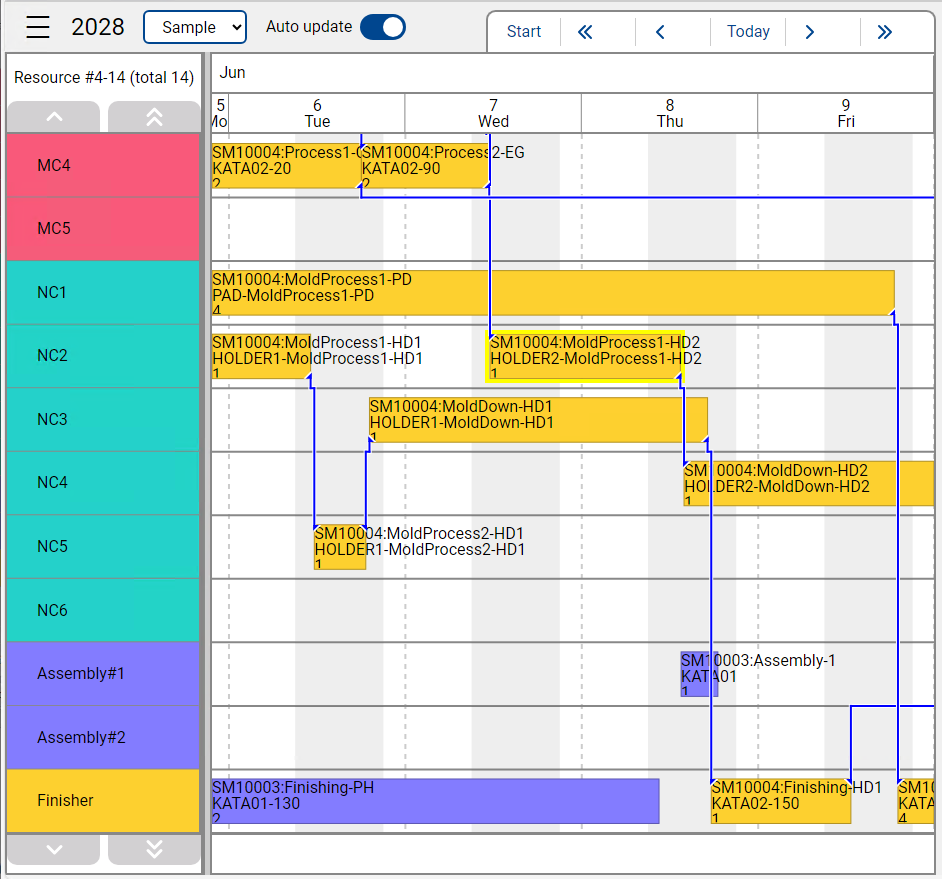Image resolution: width=942 pixels, height=879 pixels.
Task: Toggle the Auto update switch
Action: click(x=382, y=27)
